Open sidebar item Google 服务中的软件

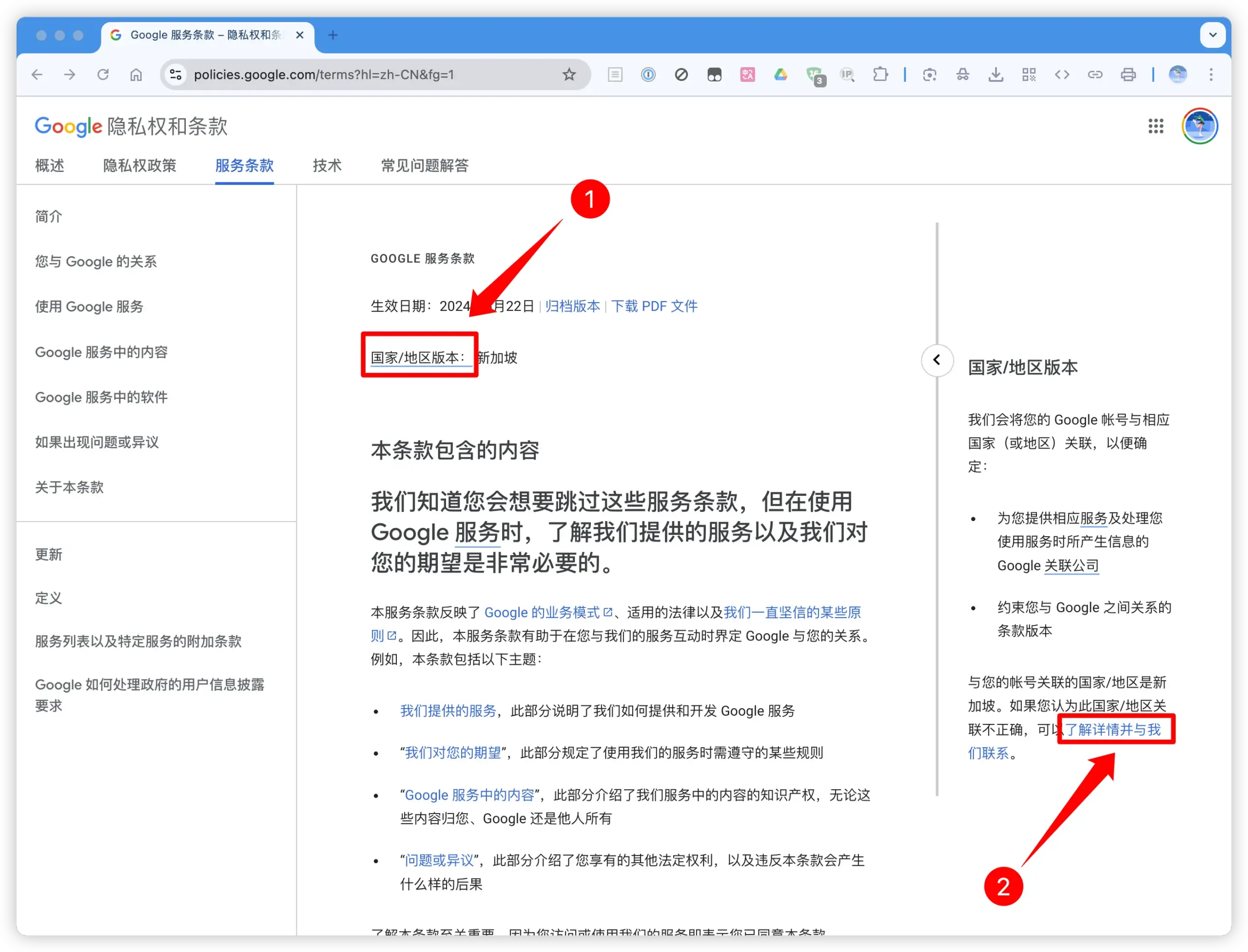click(101, 397)
